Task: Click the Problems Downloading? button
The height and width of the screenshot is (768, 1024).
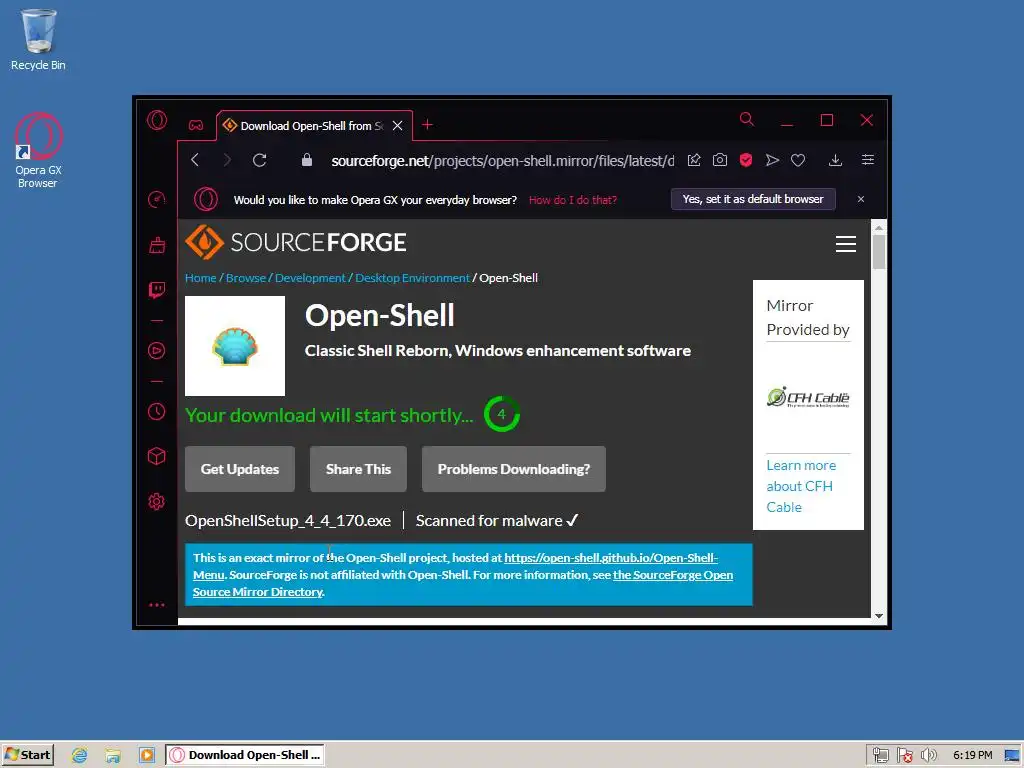Action: pos(513,469)
